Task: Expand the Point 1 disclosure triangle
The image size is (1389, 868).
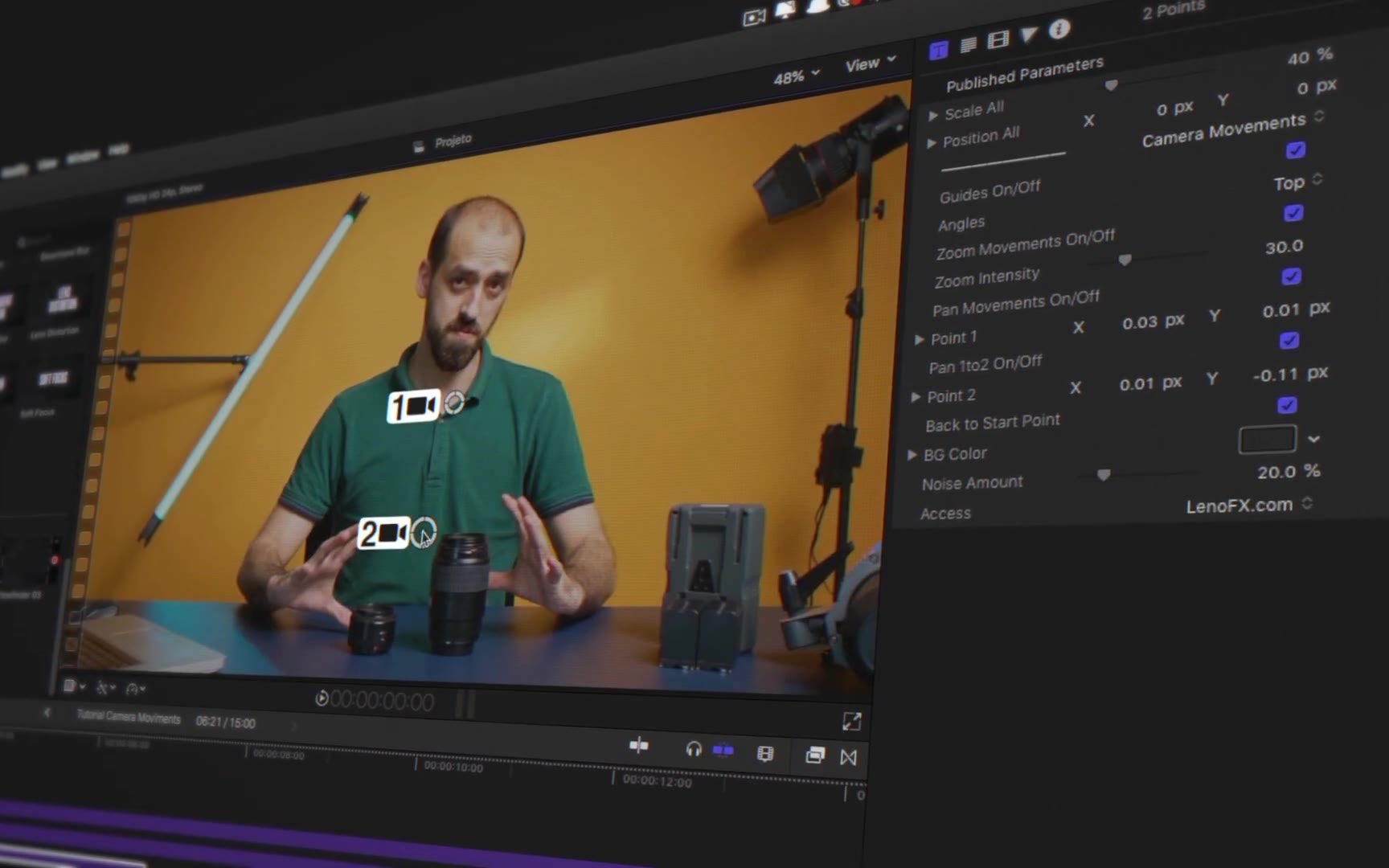Action: coord(920,340)
